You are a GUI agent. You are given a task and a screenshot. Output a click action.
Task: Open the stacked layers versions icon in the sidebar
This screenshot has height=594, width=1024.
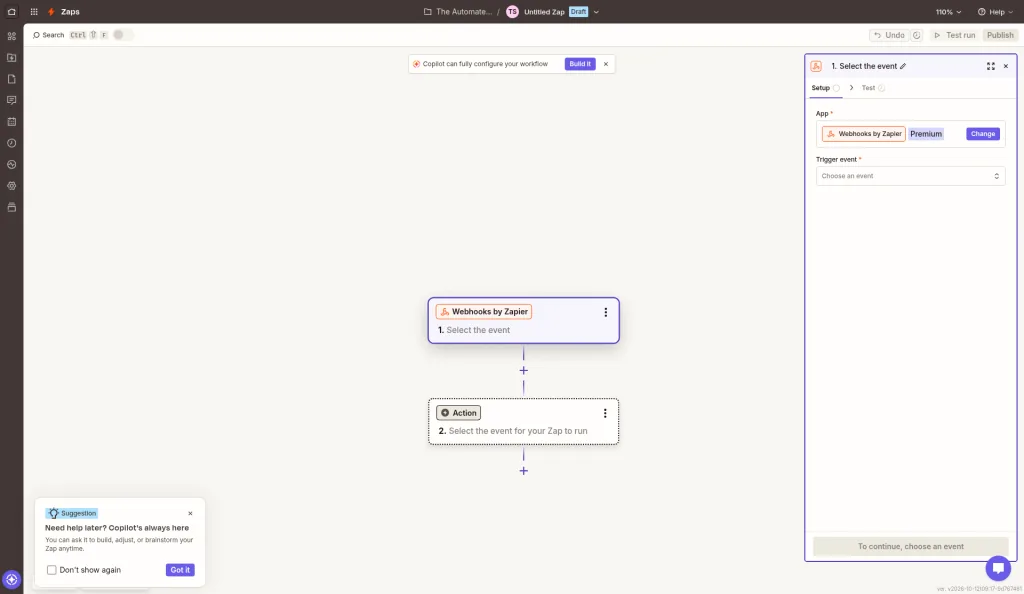coord(11,208)
